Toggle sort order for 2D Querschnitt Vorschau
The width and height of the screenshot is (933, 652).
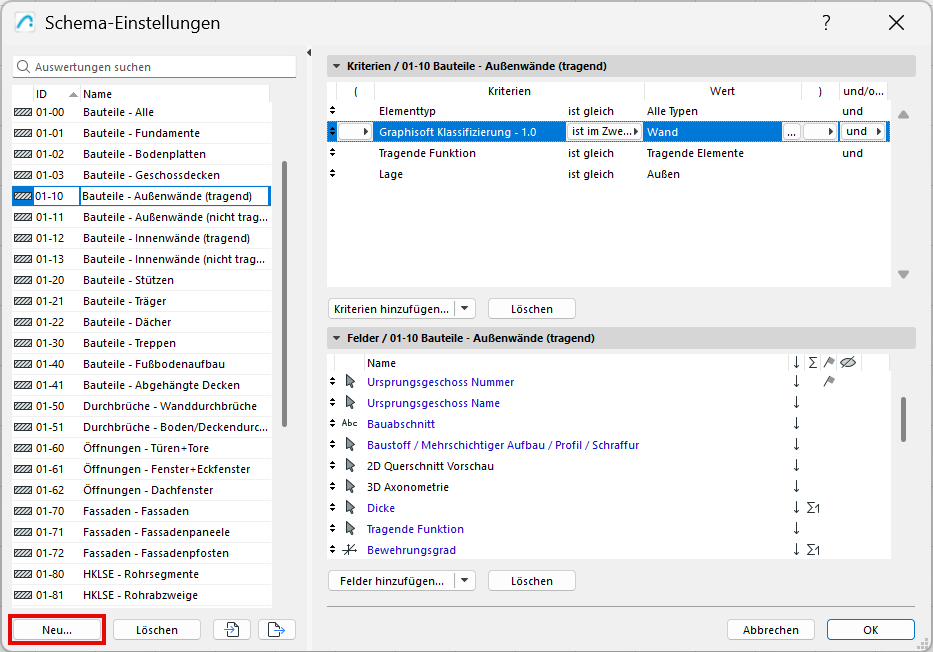tap(797, 466)
